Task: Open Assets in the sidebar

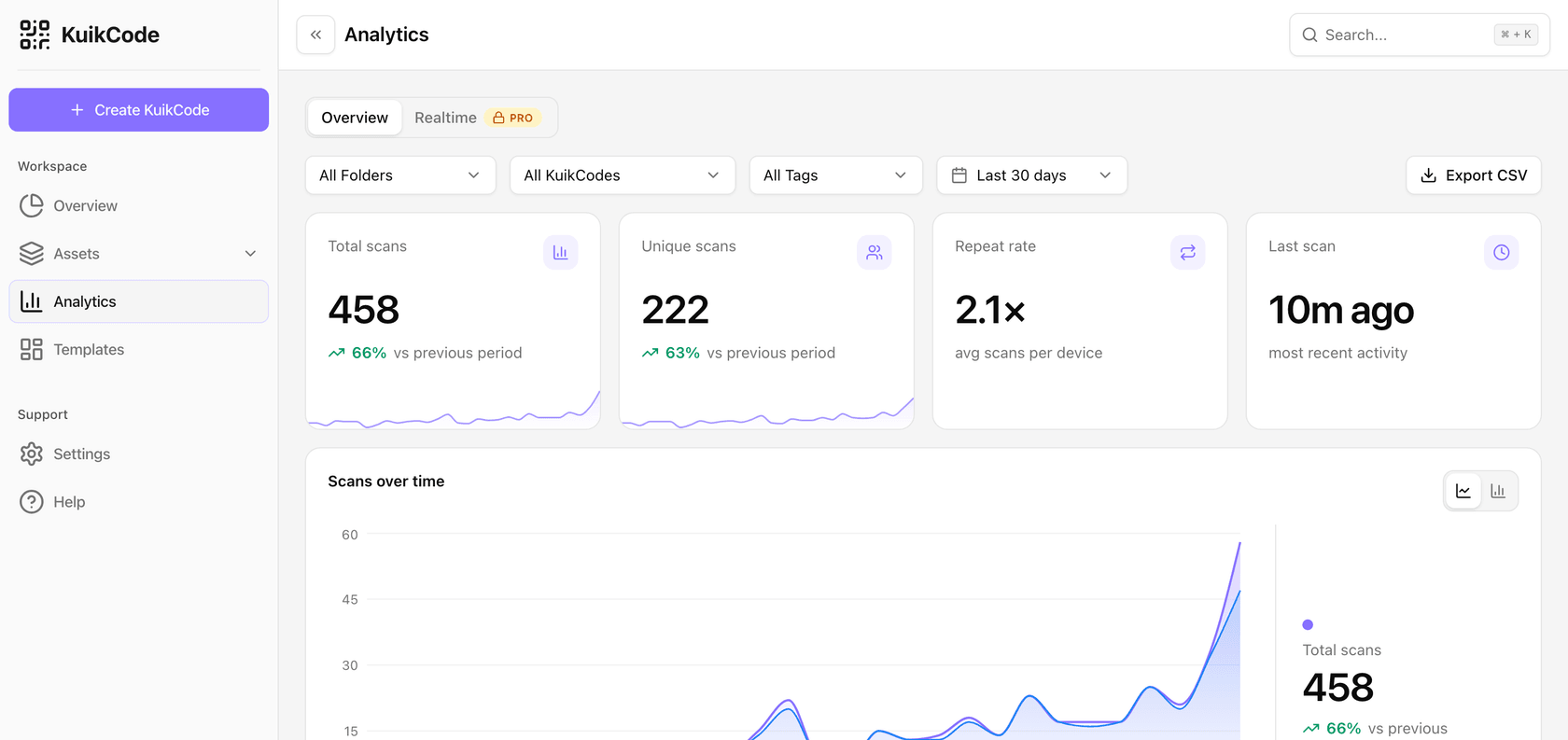Action: (139, 254)
